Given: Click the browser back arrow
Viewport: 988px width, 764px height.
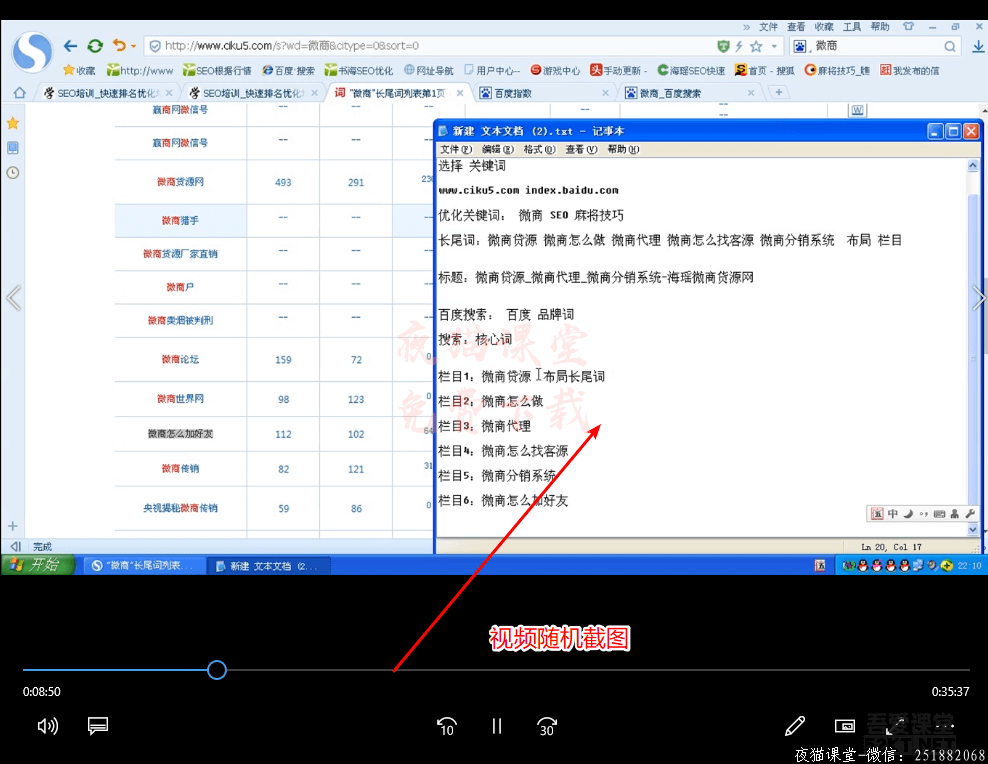Looking at the screenshot, I should pos(70,46).
